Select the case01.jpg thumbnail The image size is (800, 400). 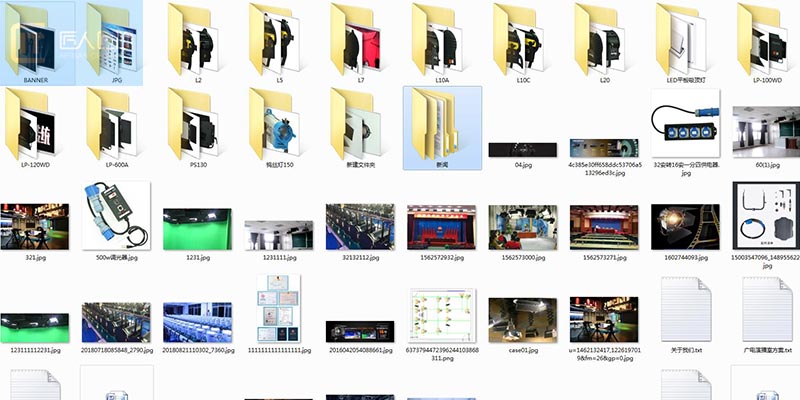tap(523, 320)
